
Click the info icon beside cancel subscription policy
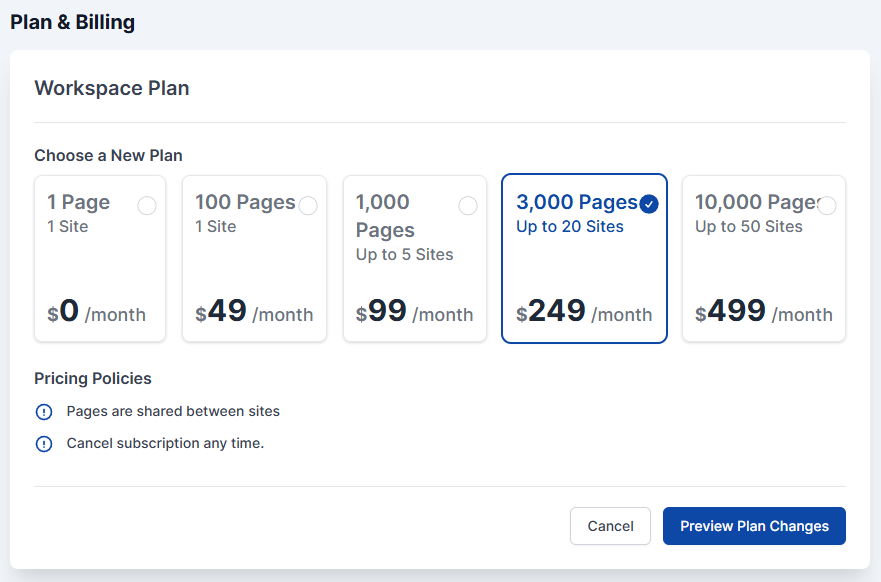tap(43, 444)
